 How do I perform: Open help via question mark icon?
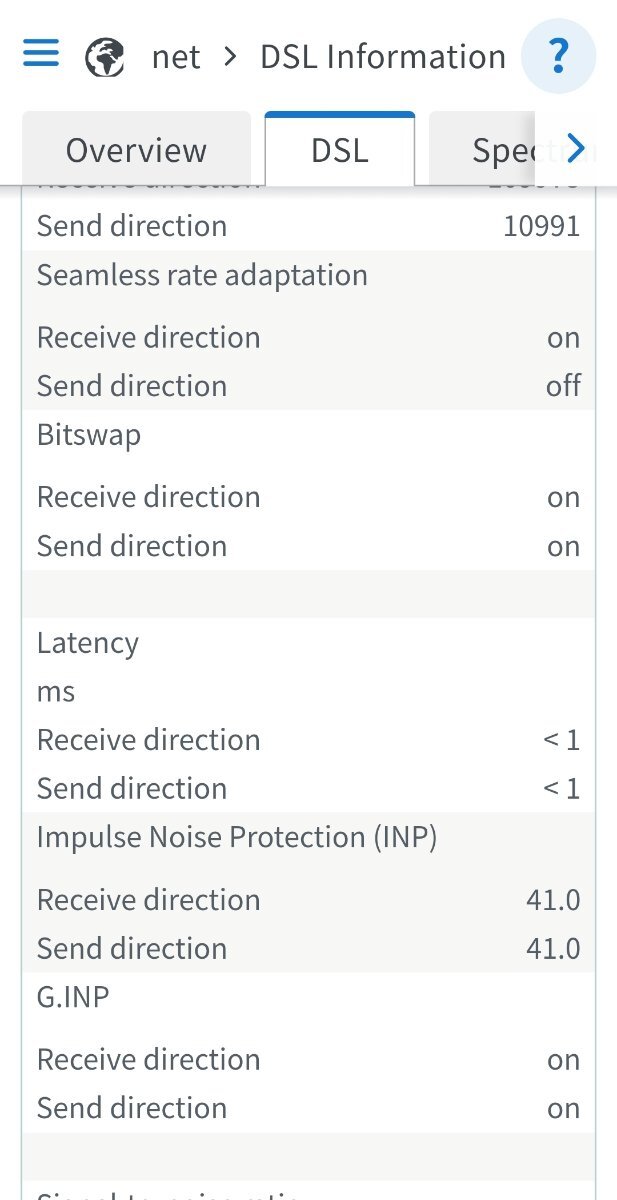pyautogui.click(x=559, y=55)
